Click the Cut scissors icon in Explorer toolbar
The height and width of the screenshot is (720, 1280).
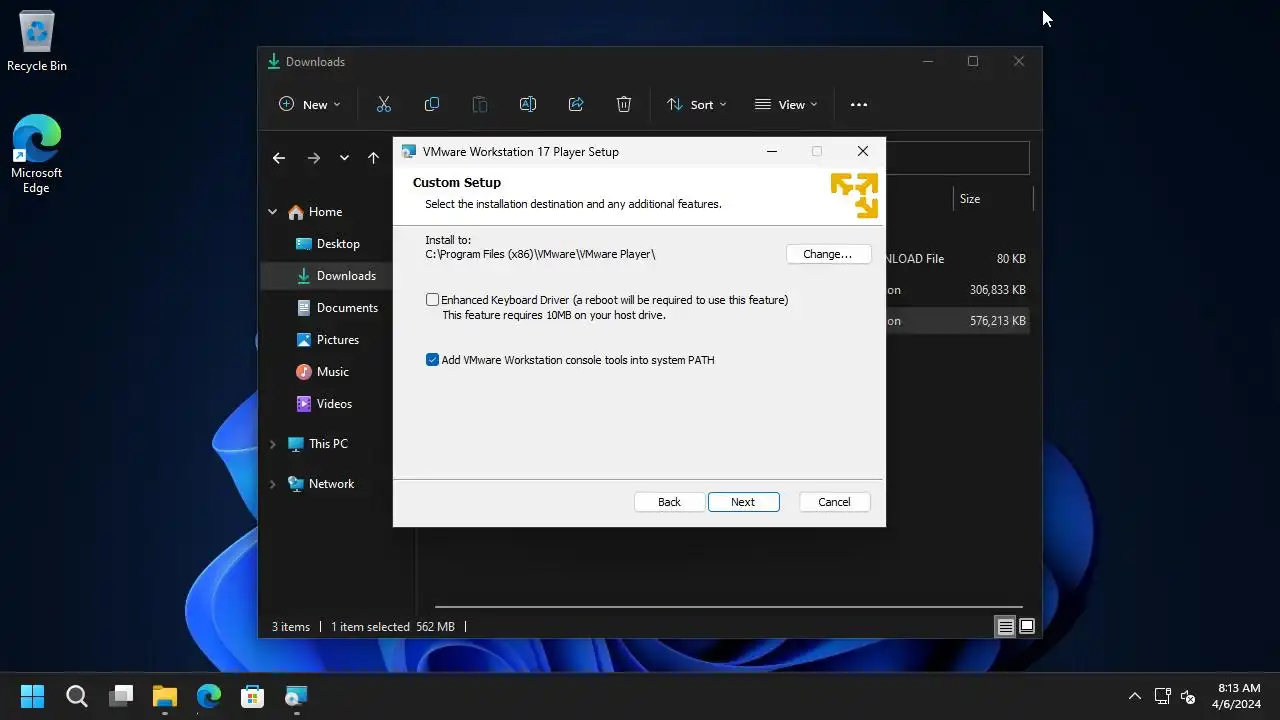coord(384,104)
